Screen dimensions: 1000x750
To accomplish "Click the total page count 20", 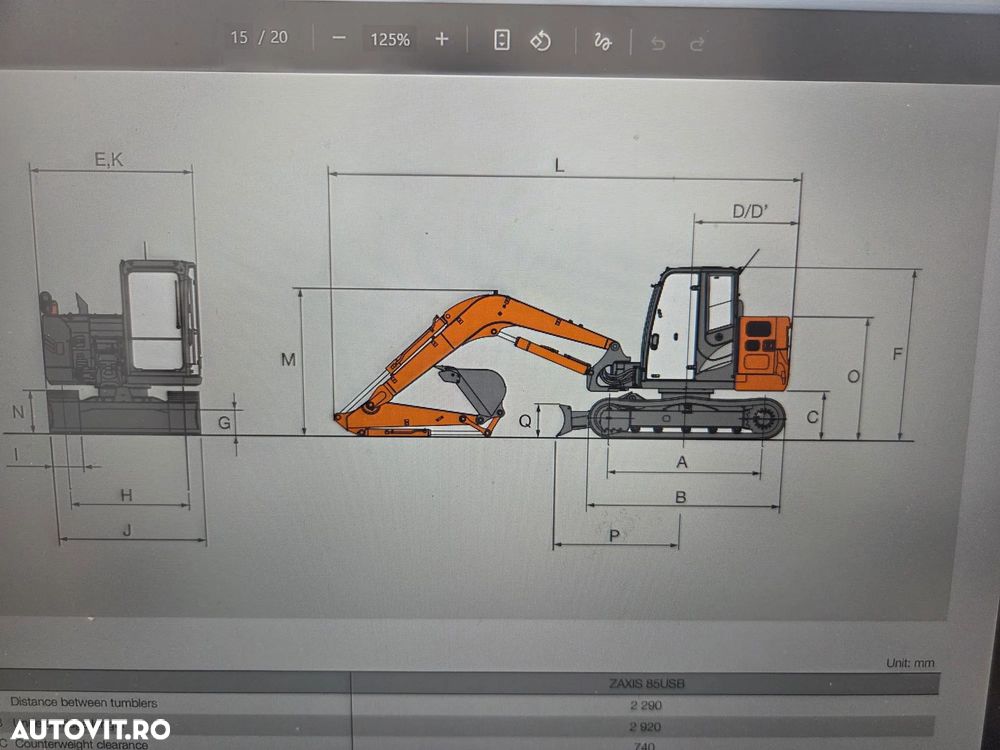I will [279, 37].
